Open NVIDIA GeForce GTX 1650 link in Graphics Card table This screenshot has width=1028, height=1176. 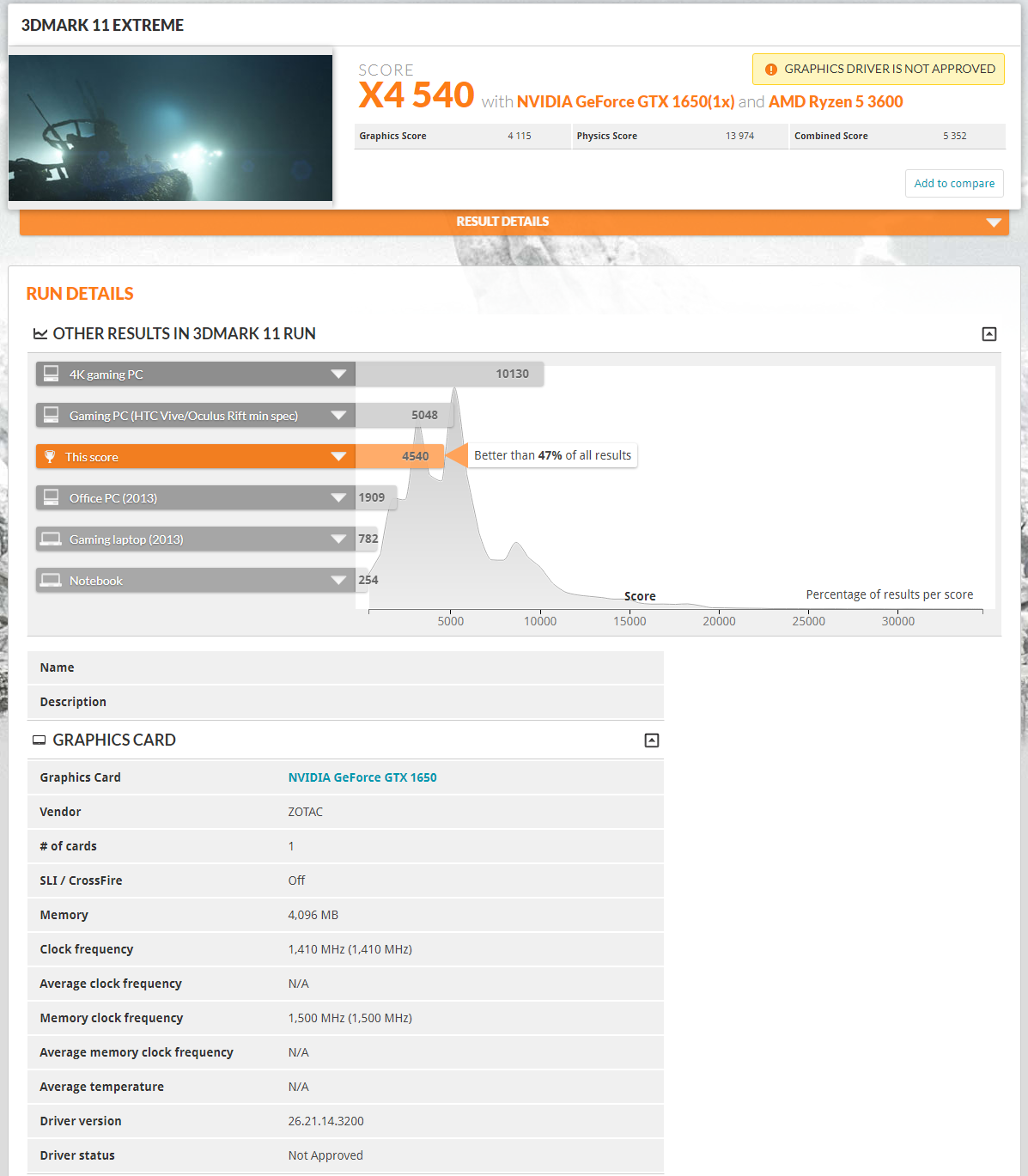362,777
